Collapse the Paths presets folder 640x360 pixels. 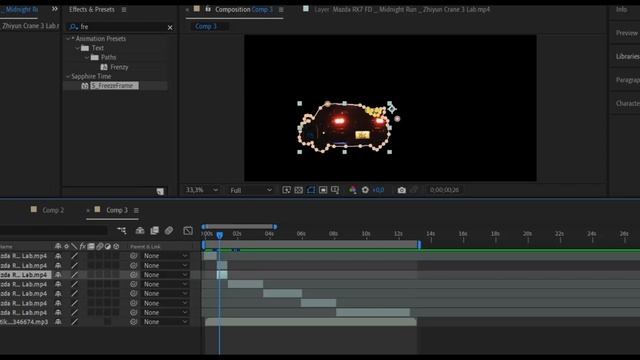point(87,58)
